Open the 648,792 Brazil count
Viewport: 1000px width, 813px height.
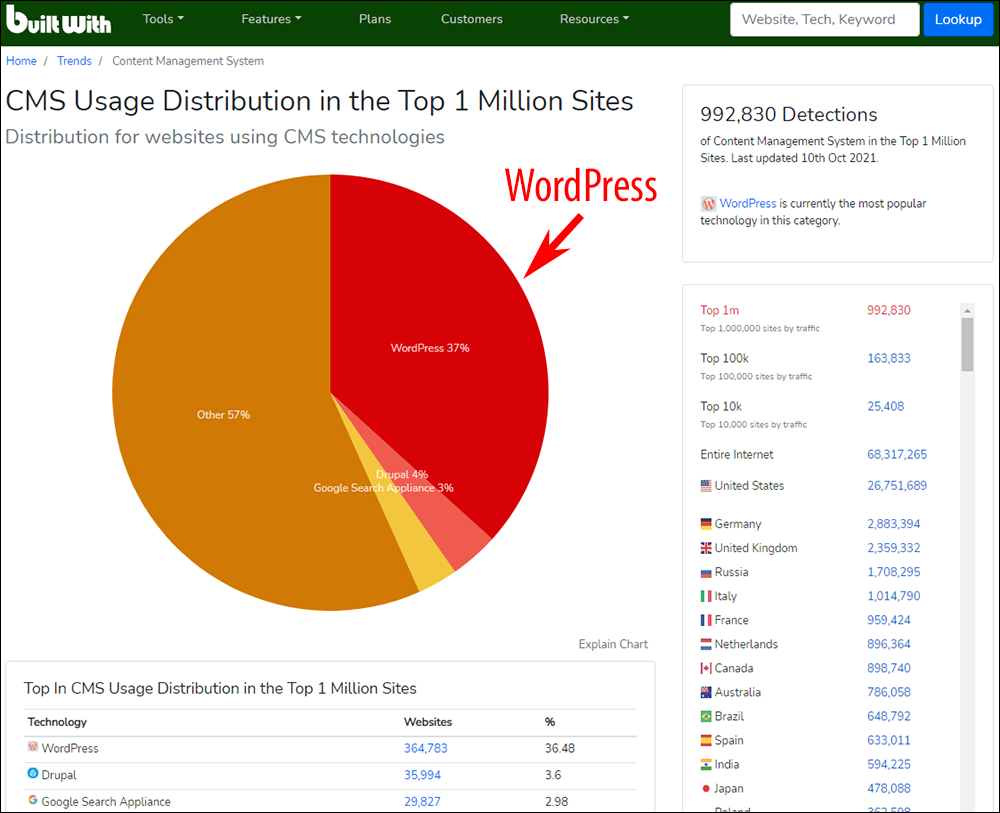pyautogui.click(x=888, y=717)
